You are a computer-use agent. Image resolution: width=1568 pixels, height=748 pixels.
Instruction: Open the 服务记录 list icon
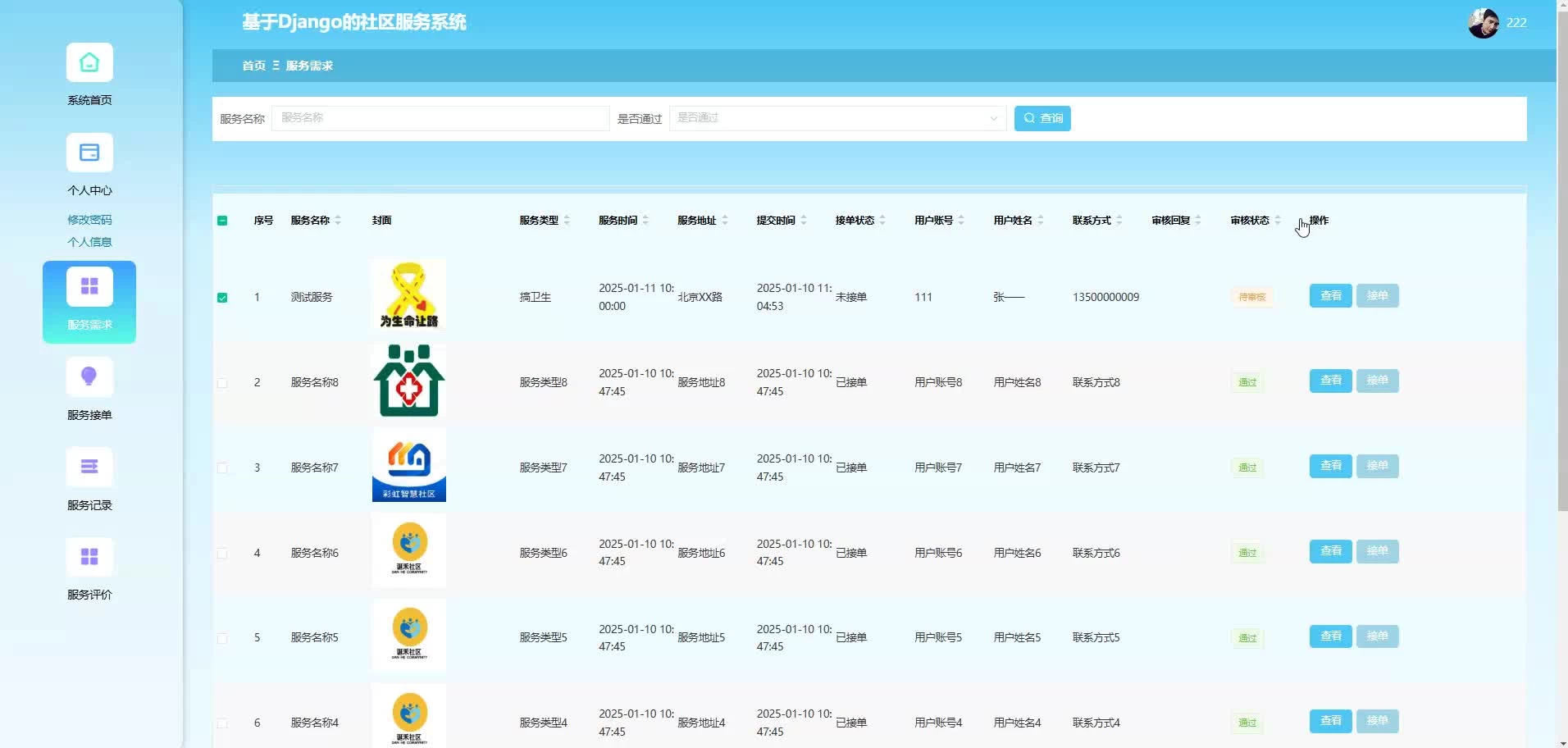tap(89, 467)
